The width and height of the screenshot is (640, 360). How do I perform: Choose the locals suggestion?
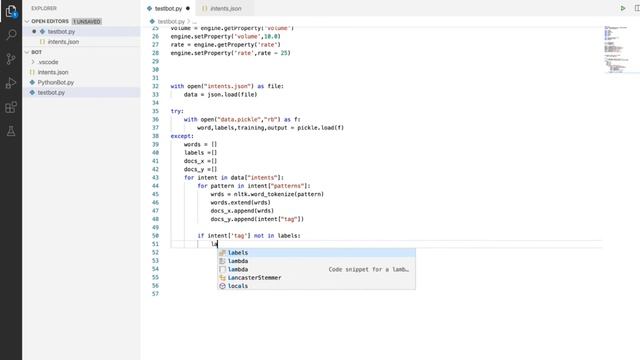pos(316,286)
